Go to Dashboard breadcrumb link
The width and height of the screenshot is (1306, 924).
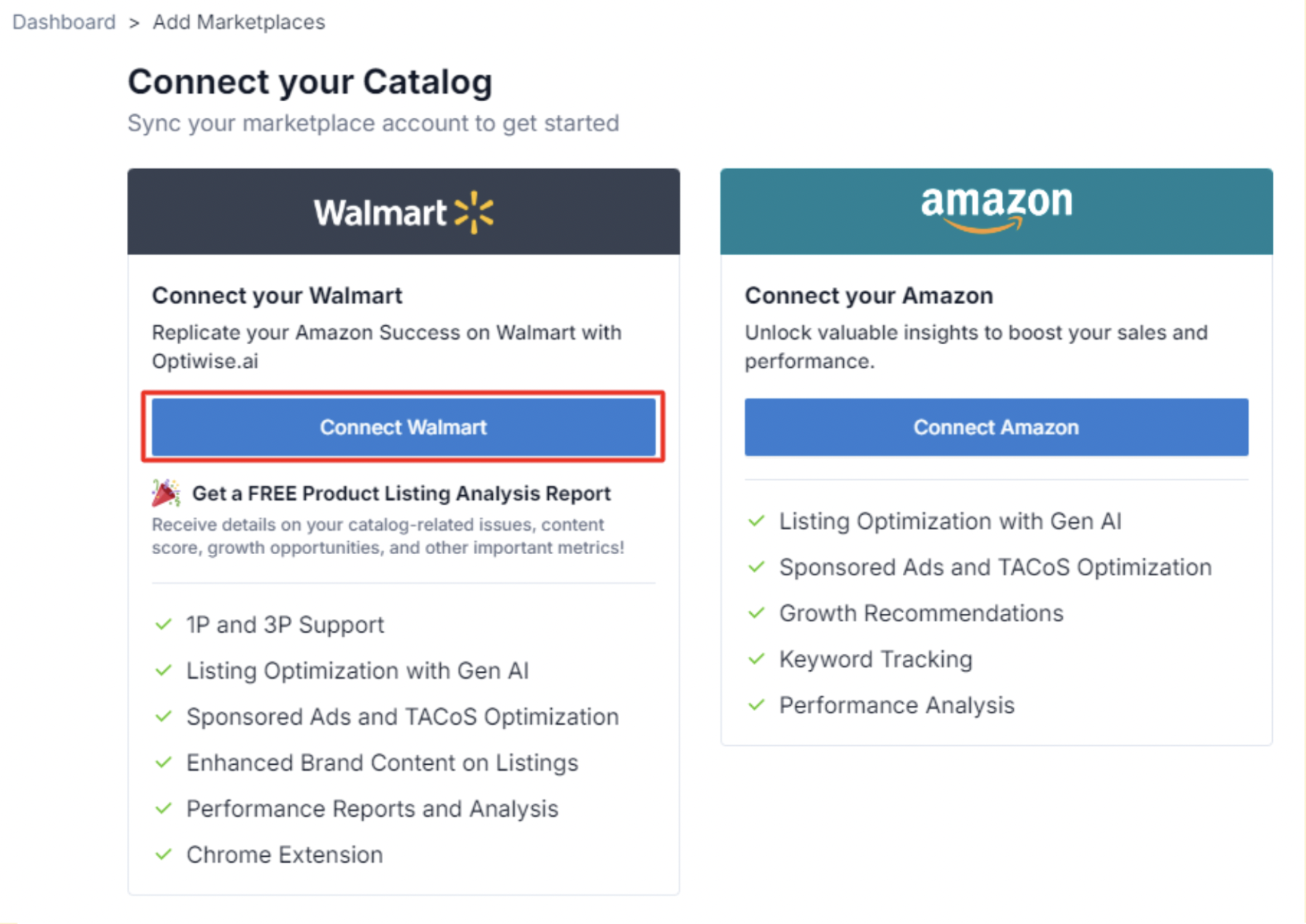[64, 22]
